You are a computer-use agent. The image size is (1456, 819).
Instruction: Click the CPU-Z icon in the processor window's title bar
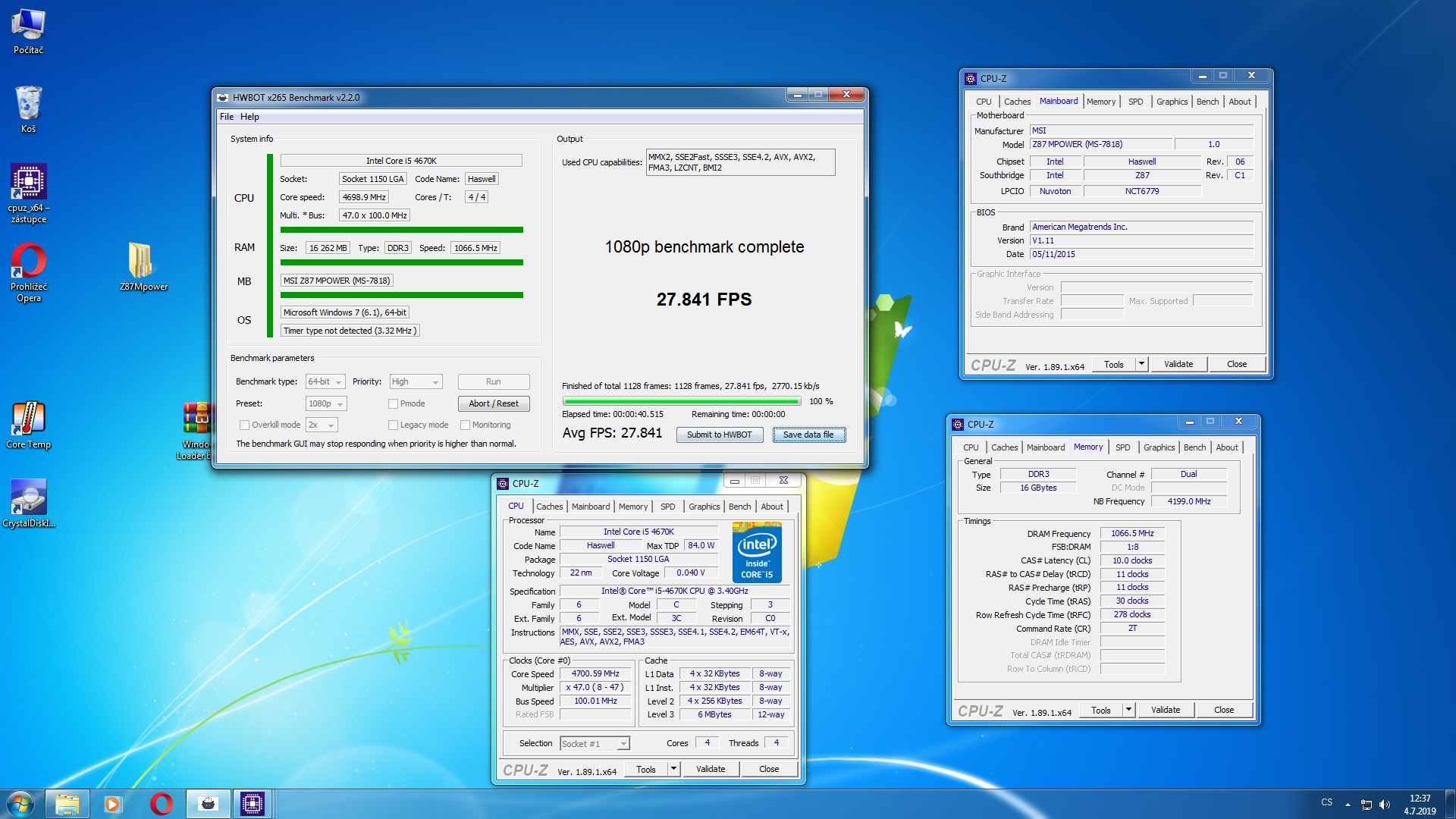pos(503,483)
